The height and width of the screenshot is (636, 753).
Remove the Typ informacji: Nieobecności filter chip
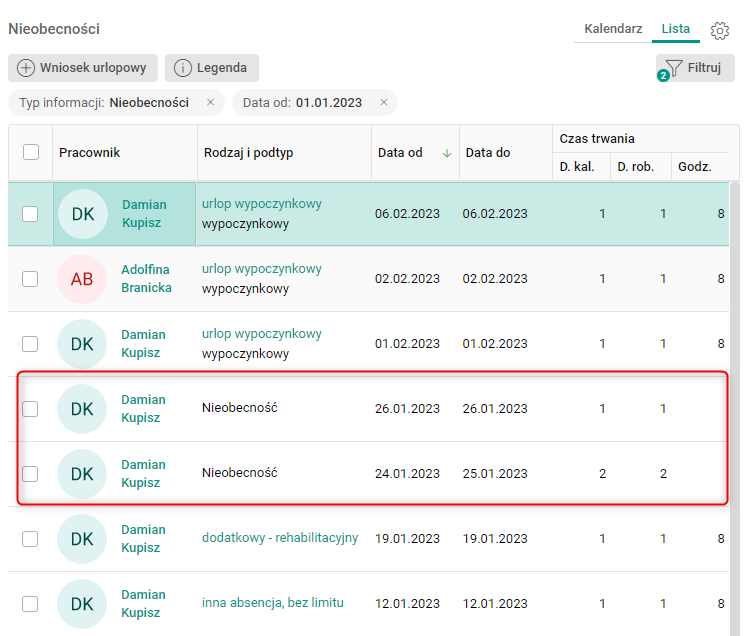[210, 102]
